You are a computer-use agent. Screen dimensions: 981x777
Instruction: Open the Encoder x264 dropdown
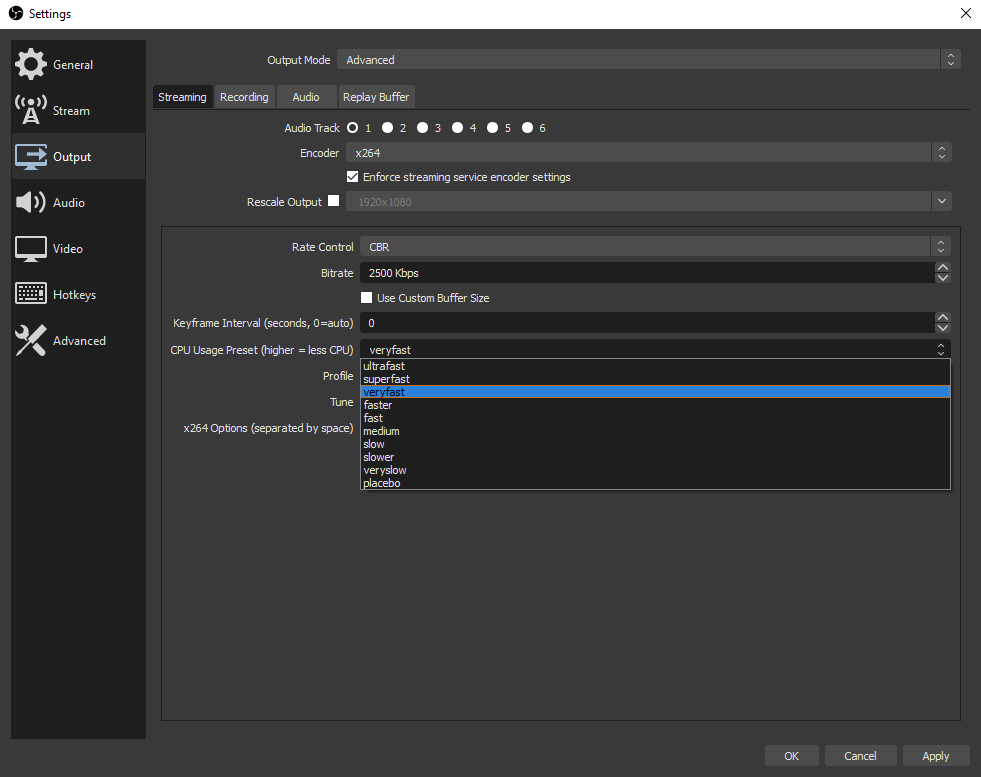pyautogui.click(x=648, y=153)
